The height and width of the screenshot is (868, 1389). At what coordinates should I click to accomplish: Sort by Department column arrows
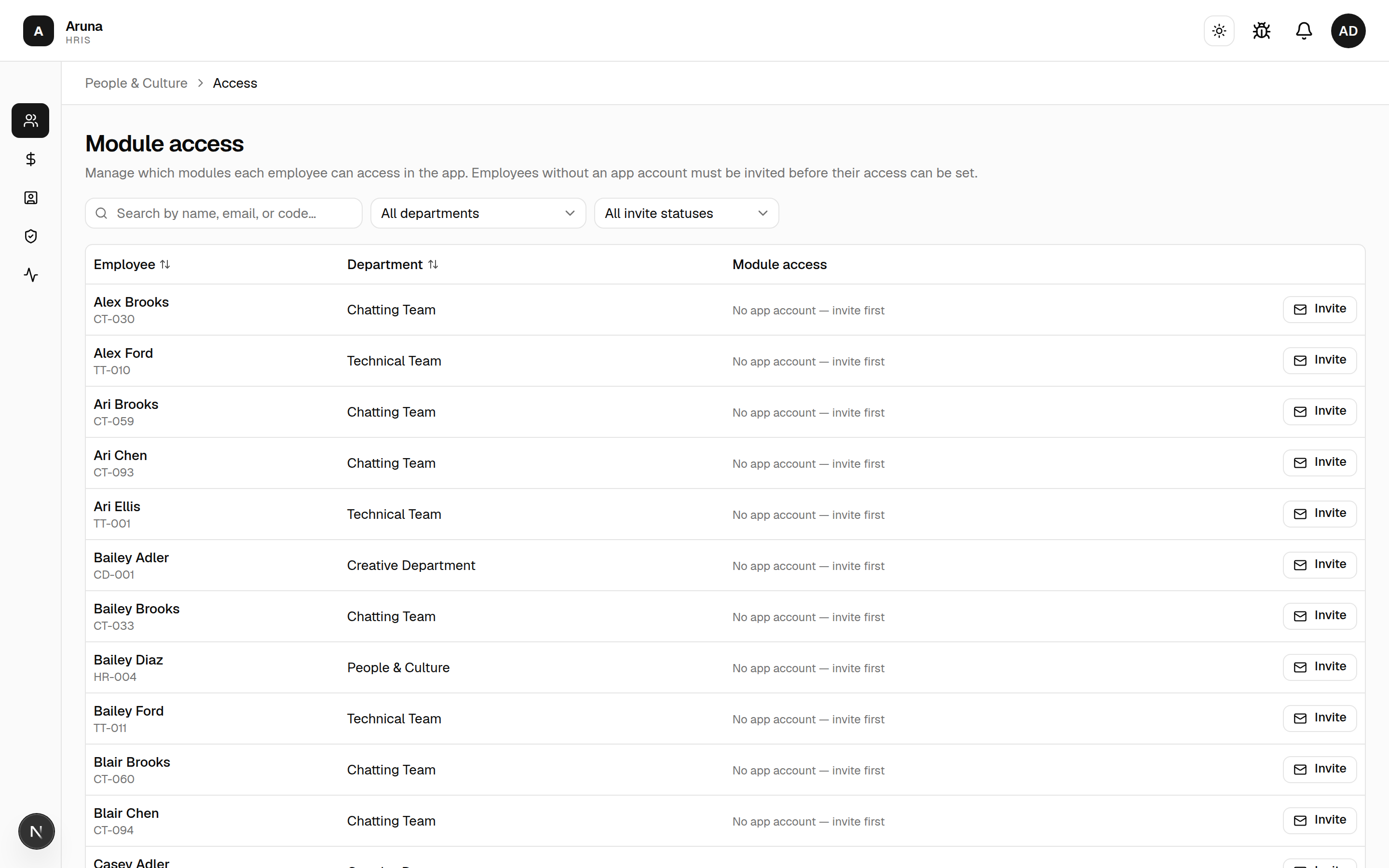click(434, 264)
